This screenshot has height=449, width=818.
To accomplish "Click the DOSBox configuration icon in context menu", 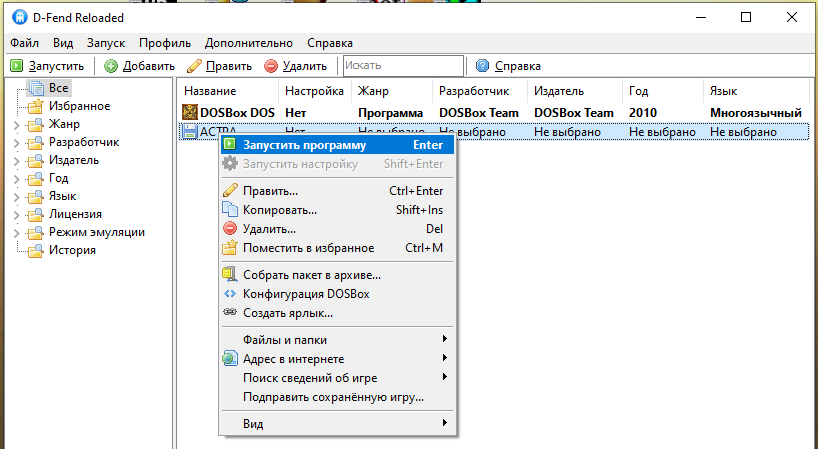I will (x=230, y=294).
